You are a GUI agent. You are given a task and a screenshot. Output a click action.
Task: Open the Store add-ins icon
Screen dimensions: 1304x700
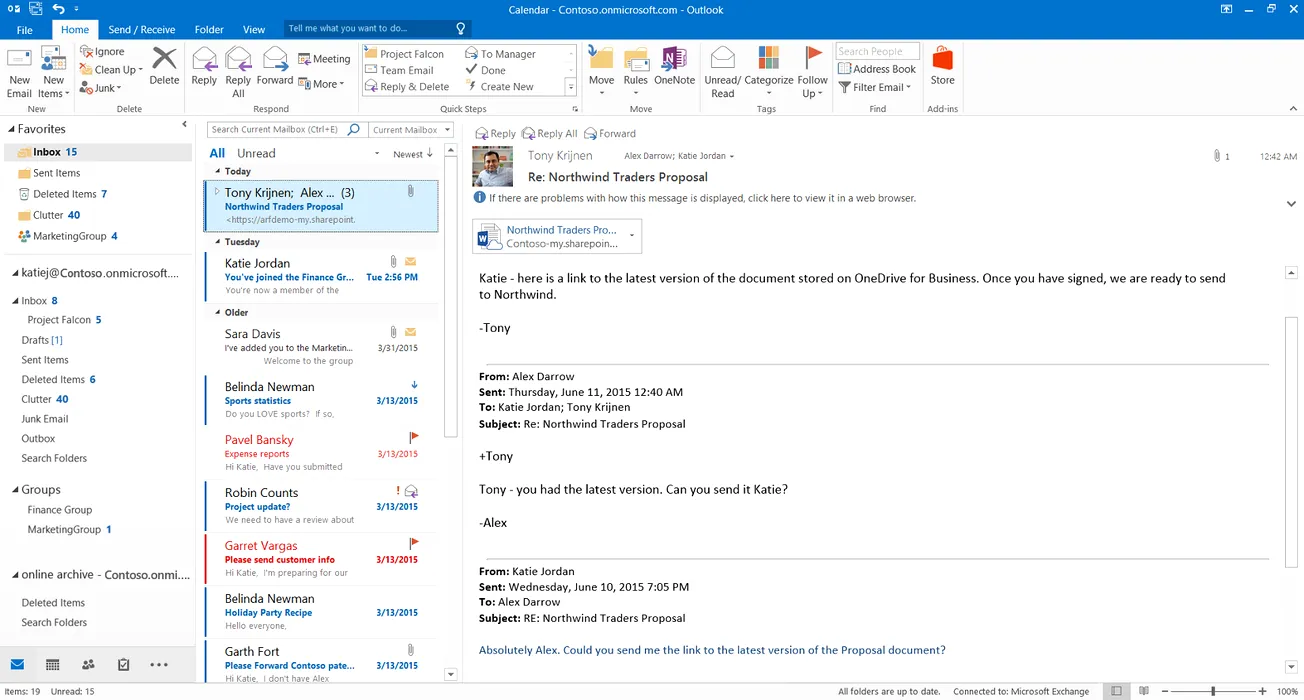click(x=942, y=60)
